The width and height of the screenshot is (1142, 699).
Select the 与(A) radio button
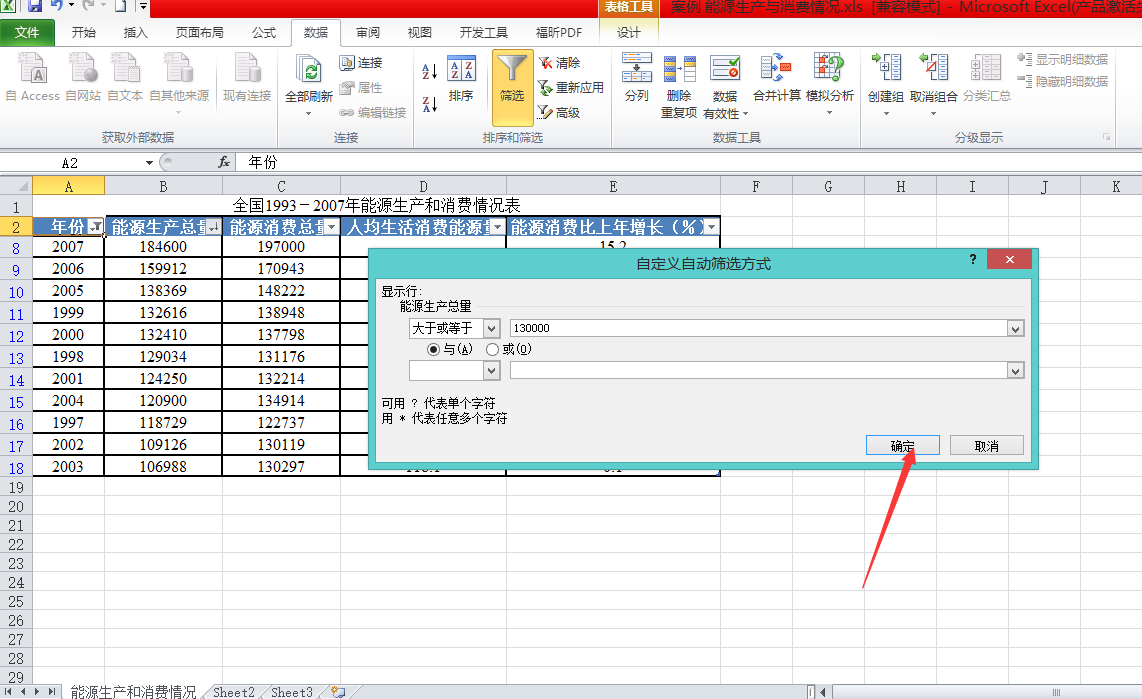click(434, 350)
